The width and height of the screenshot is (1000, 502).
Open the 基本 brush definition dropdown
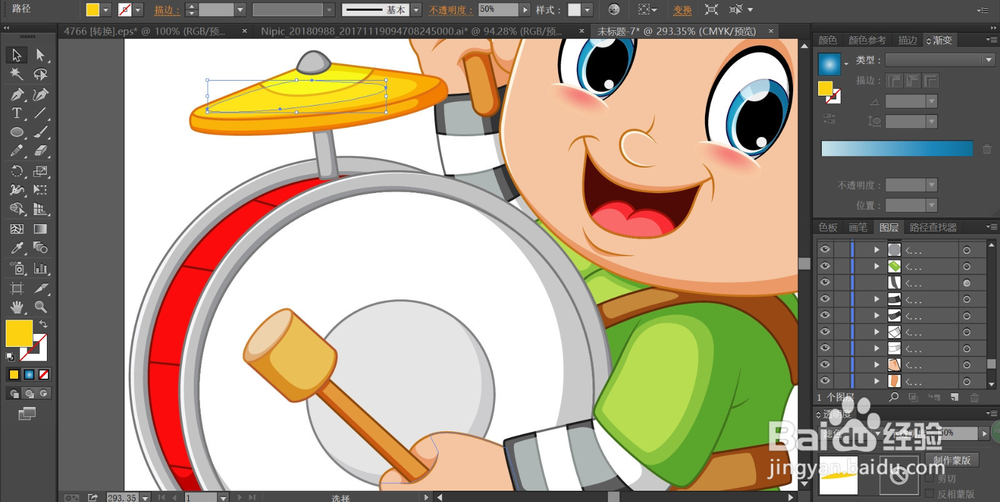(416, 10)
